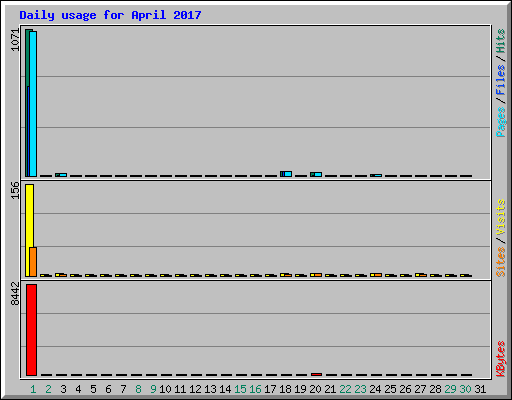
Task: Click the 'Daily usage for April 2017' title
Action: pos(110,15)
